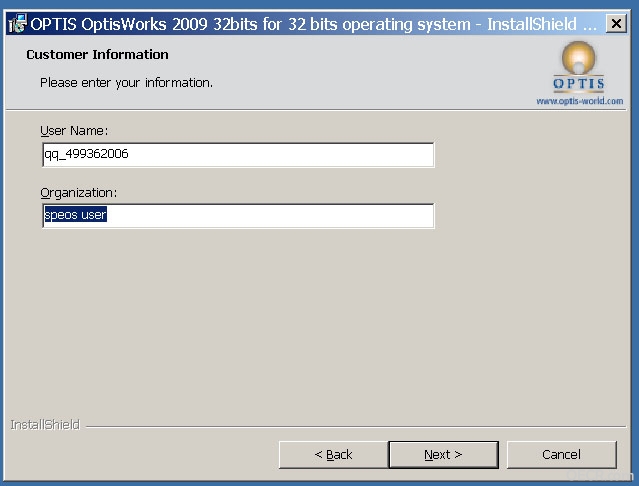Click 'Please enter your information.' text

point(126,83)
